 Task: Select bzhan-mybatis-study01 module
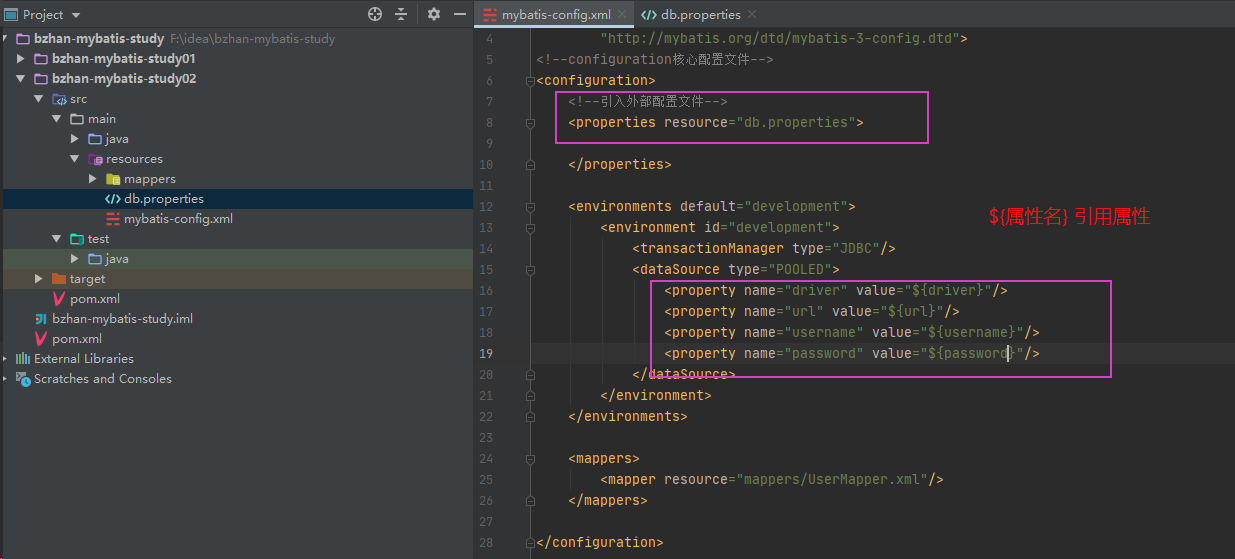(x=124, y=59)
